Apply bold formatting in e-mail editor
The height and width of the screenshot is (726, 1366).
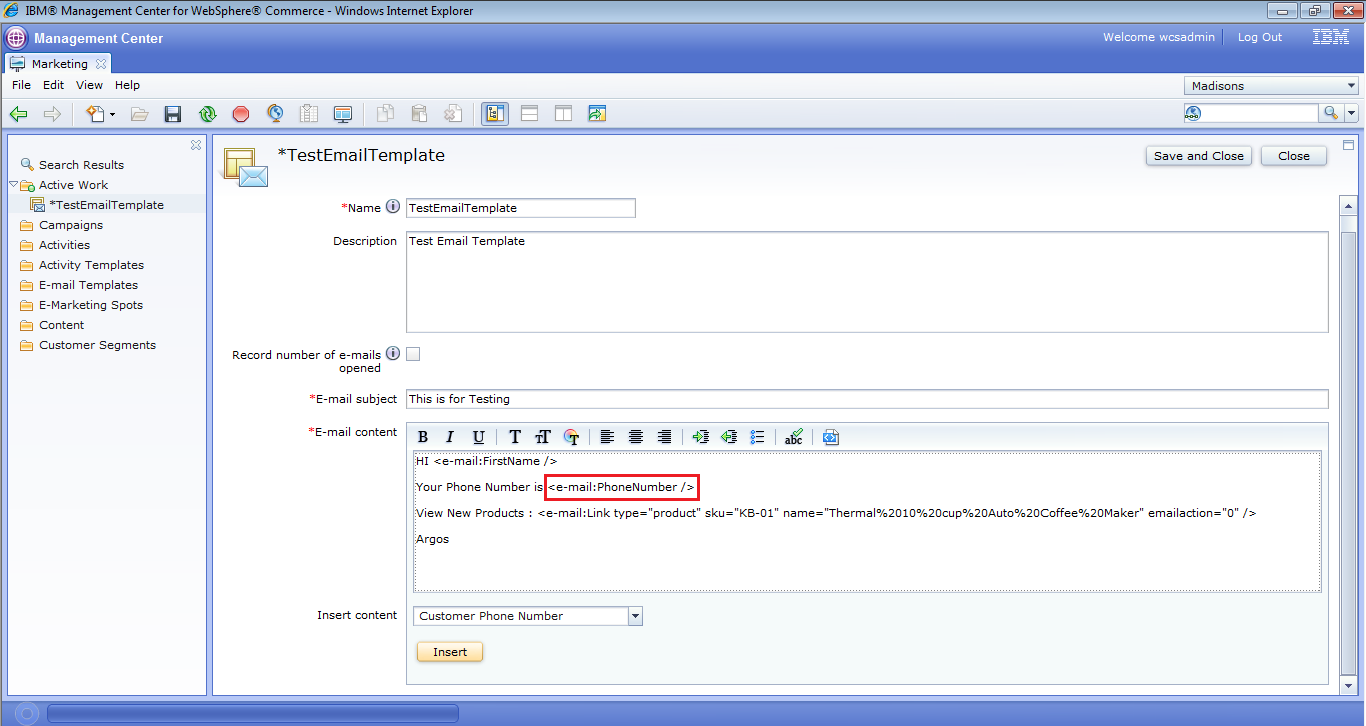(423, 437)
